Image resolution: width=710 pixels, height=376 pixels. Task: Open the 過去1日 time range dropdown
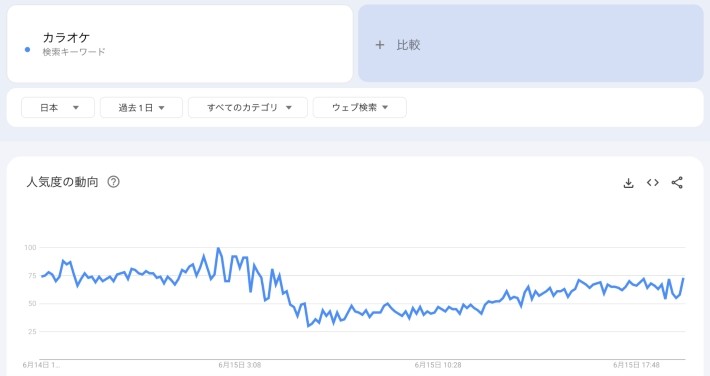[141, 107]
